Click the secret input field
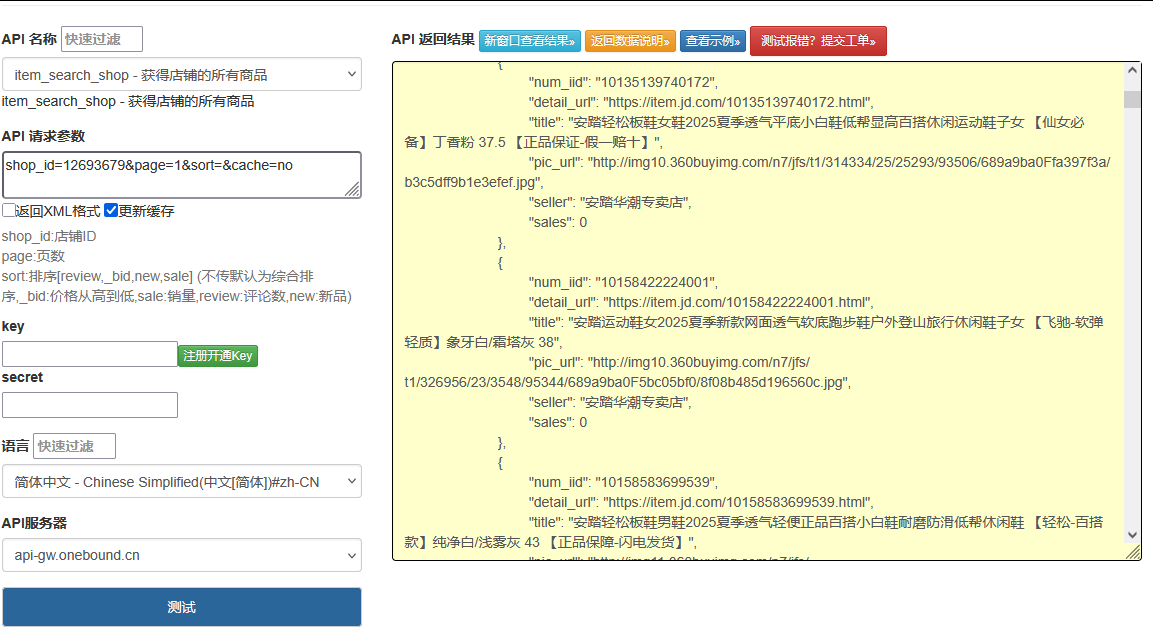Image resolution: width=1153 pixels, height=630 pixels. pyautogui.click(x=90, y=405)
